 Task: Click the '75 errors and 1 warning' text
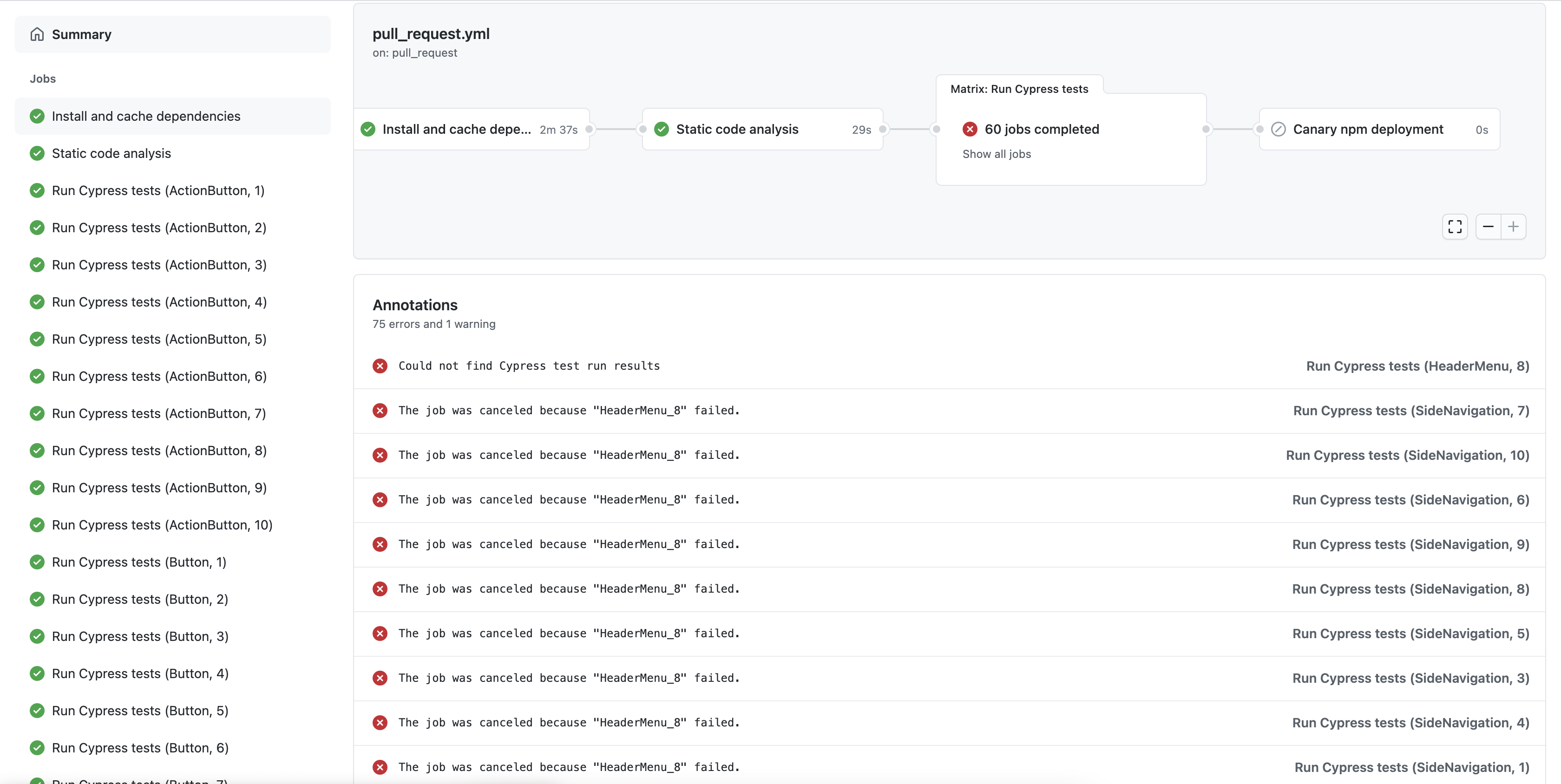[434, 324]
